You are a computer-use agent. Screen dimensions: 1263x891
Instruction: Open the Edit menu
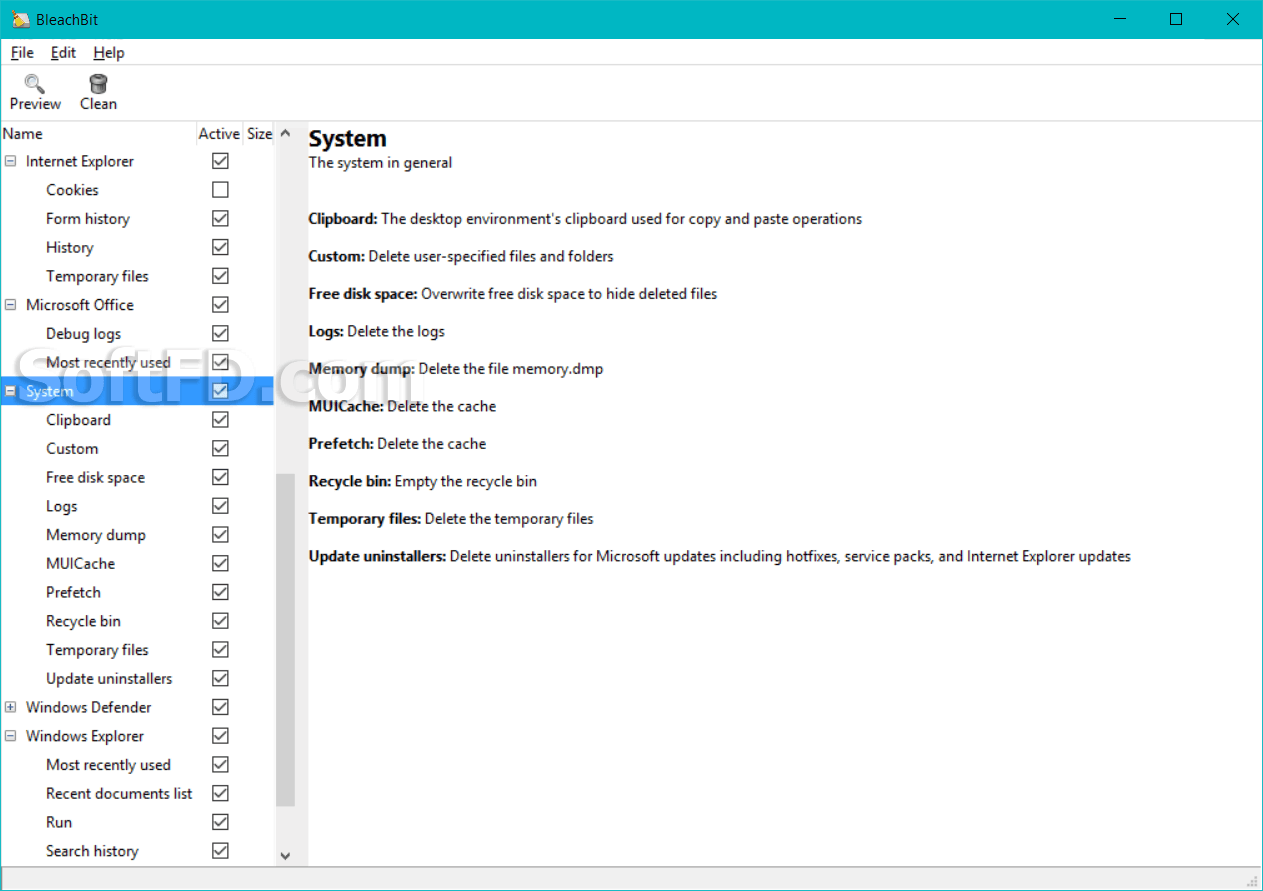tap(63, 53)
